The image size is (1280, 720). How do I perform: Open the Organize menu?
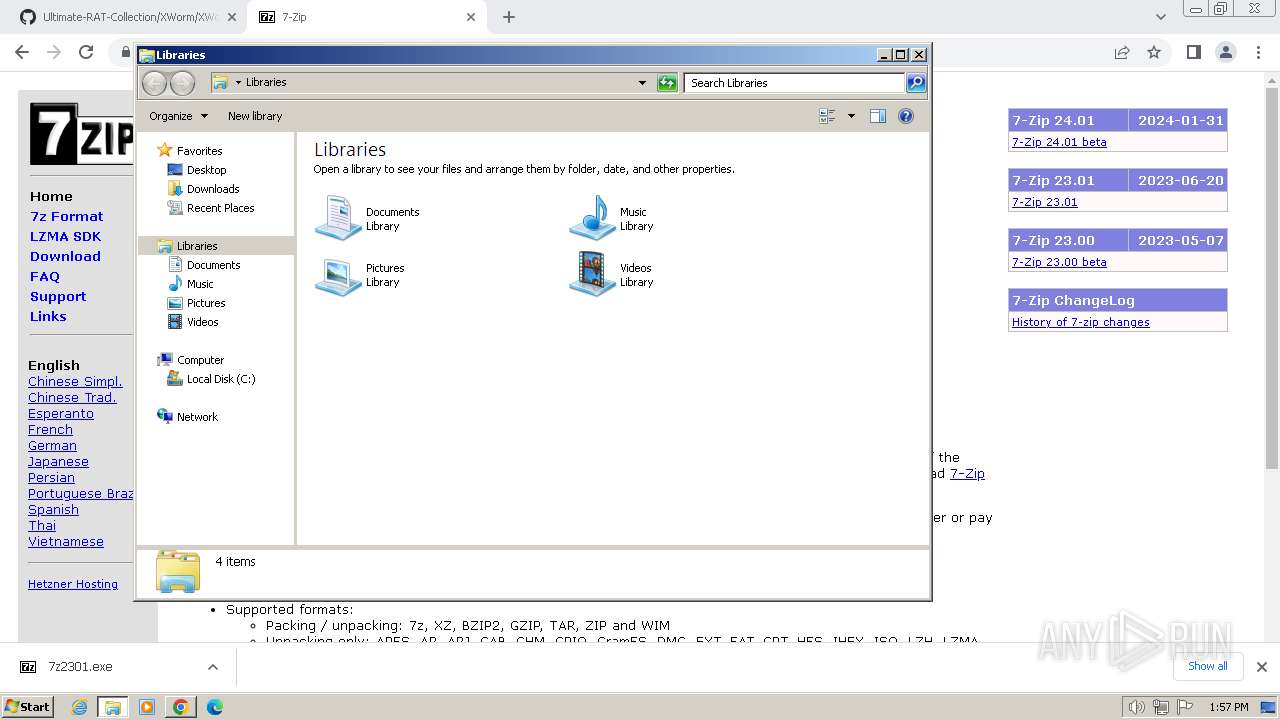pyautogui.click(x=178, y=116)
